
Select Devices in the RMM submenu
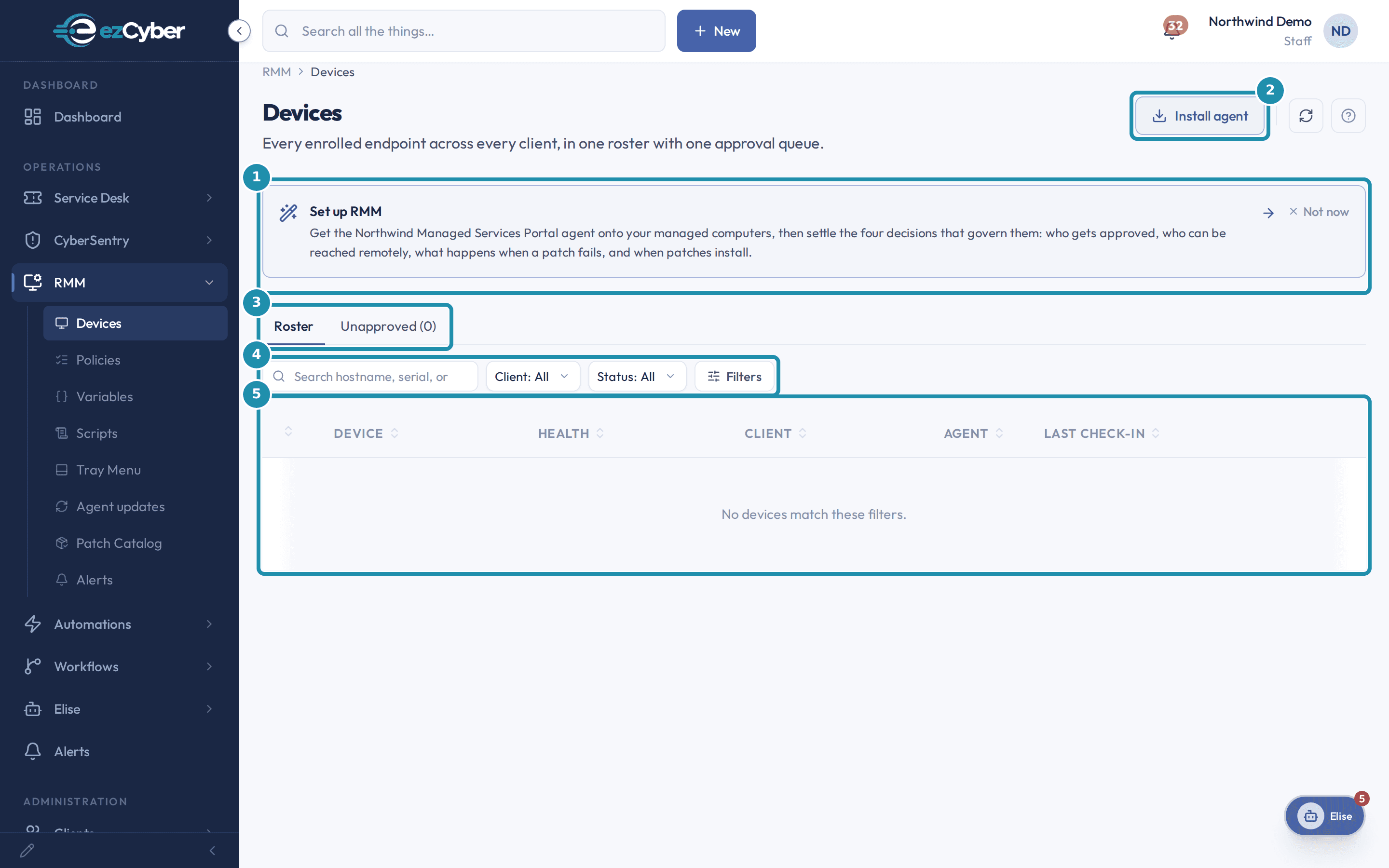136,323
